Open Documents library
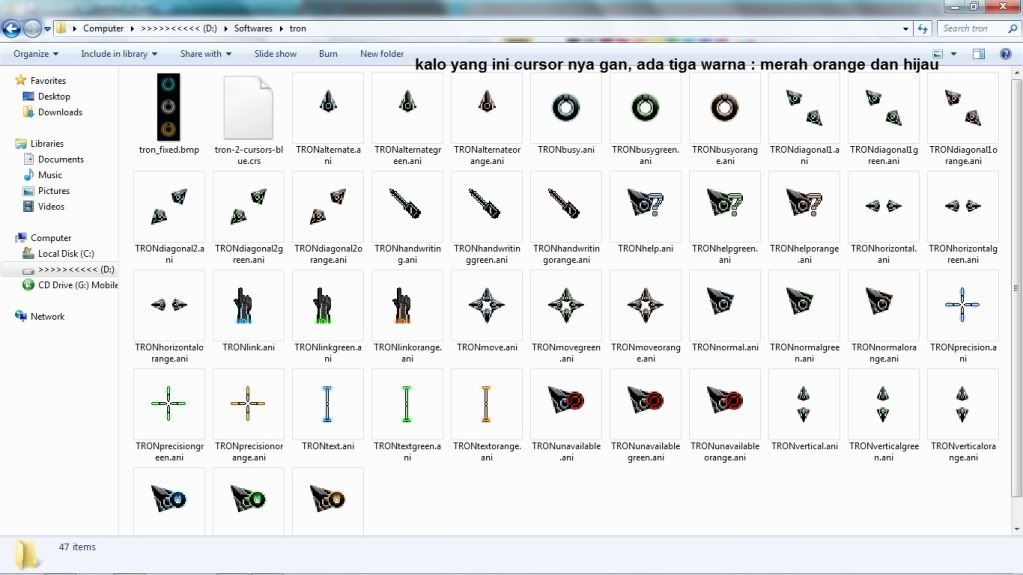The image size is (1023, 575). [61, 159]
